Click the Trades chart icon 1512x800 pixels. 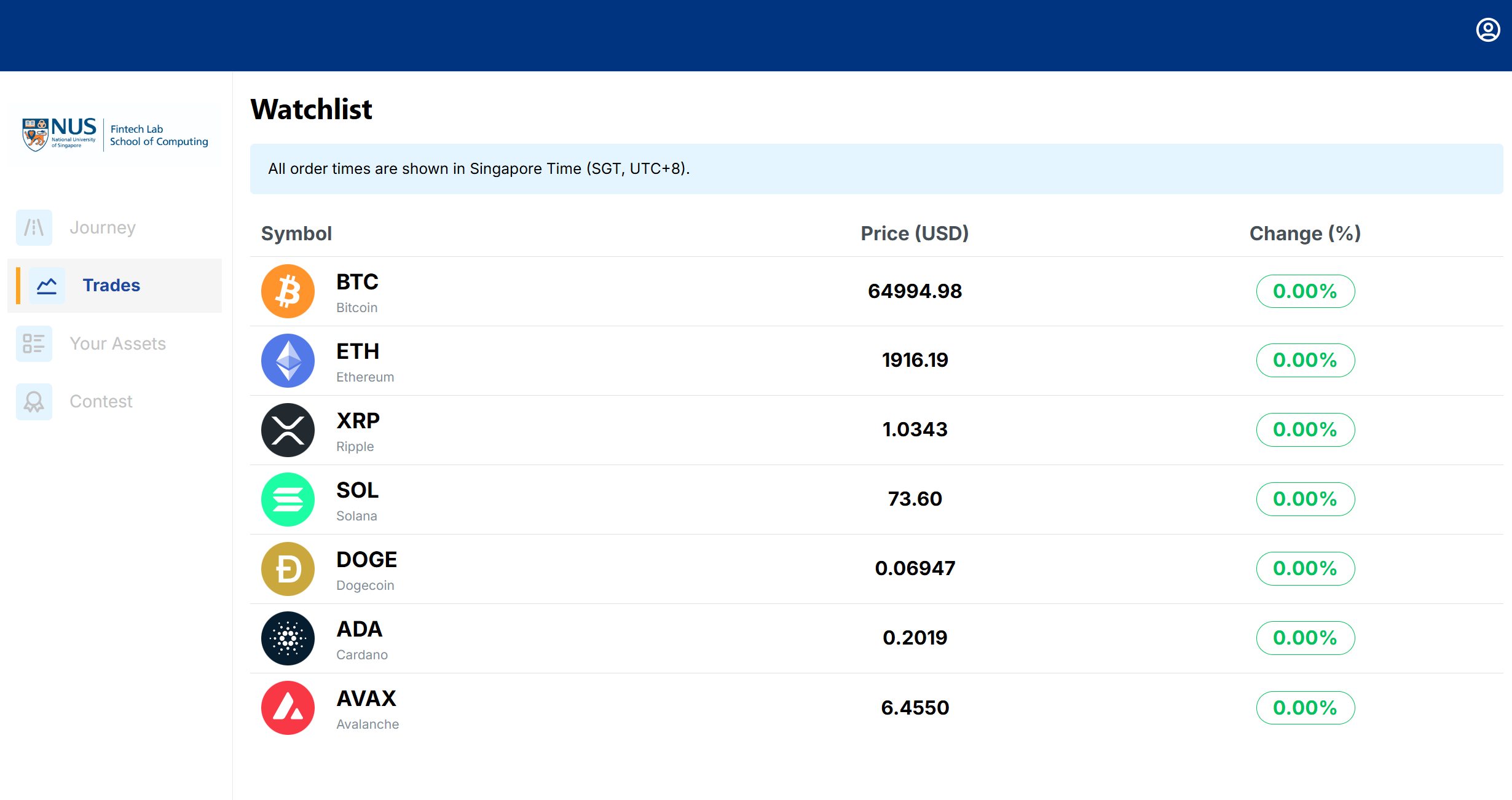(x=47, y=286)
